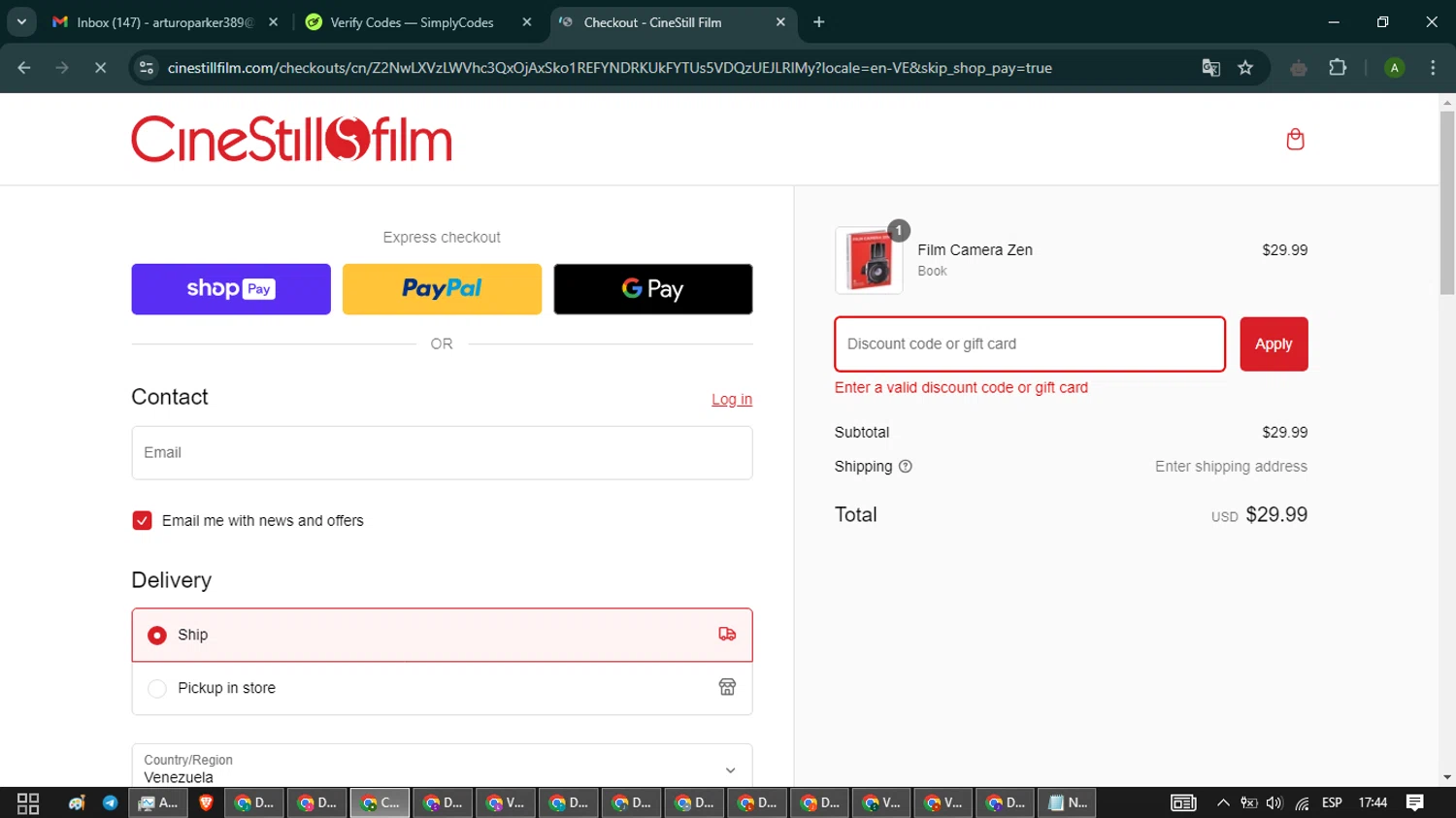Click the scrollbar down arrow
This screenshot has width=1456, height=818.
(1447, 777)
